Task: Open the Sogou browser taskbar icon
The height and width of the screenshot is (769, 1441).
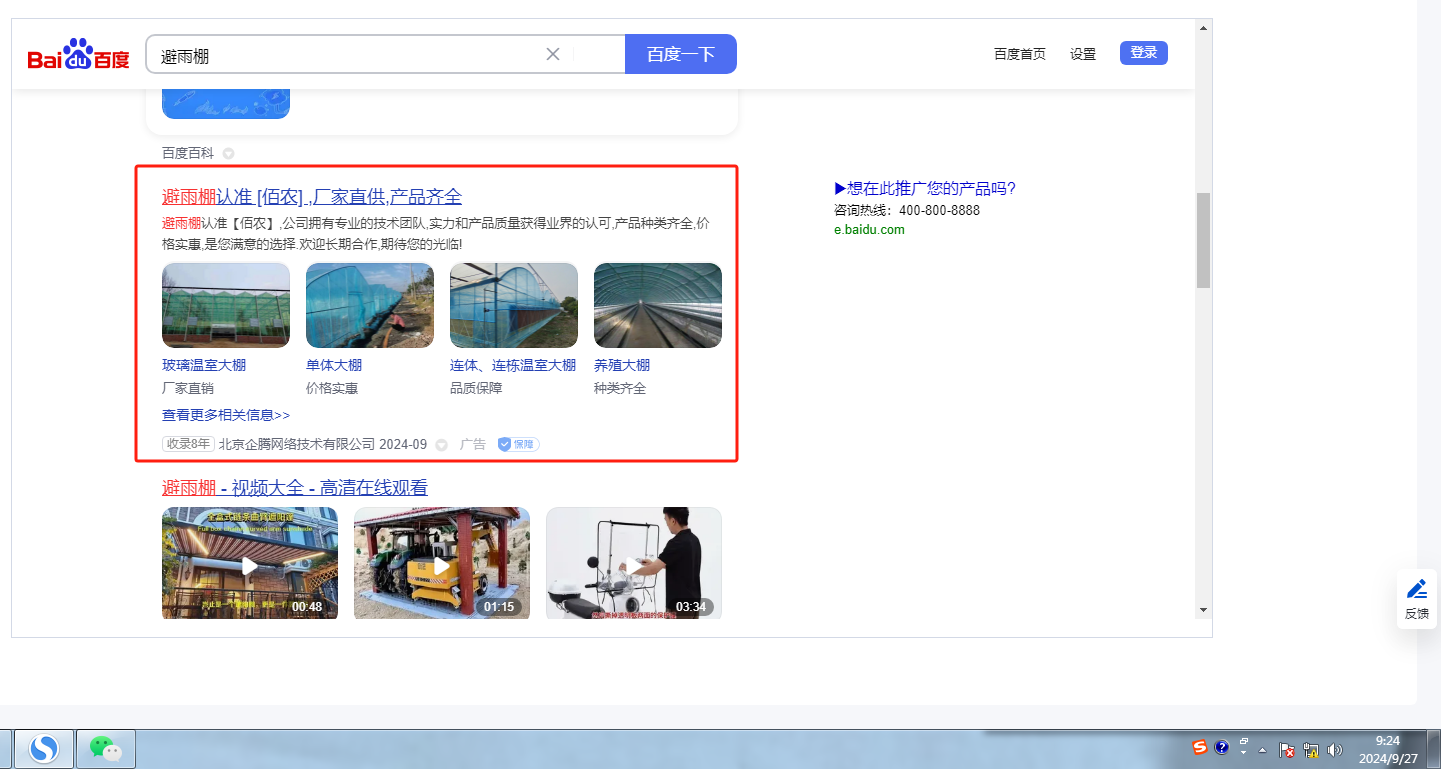Action: pyautogui.click(x=43, y=748)
